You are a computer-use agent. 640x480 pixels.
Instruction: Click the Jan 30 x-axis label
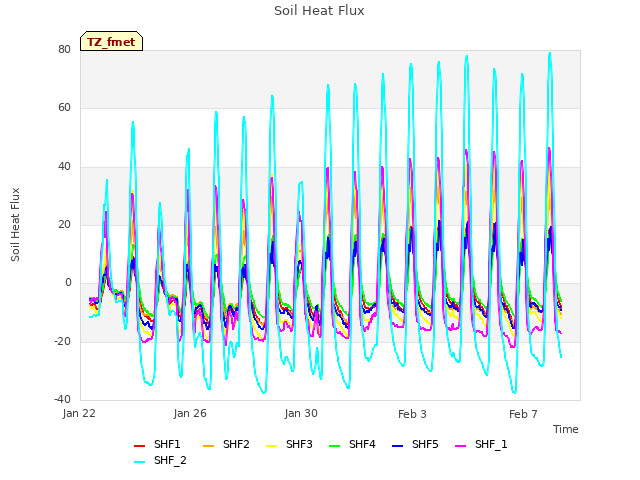(x=301, y=414)
